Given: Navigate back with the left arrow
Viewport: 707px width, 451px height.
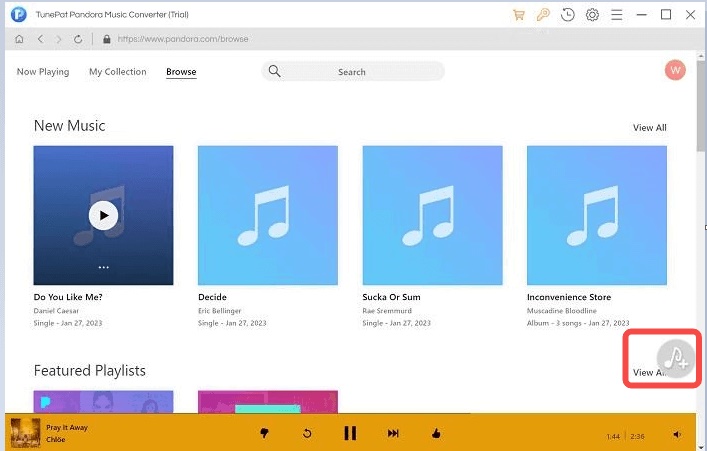Looking at the screenshot, I should click(x=41, y=39).
